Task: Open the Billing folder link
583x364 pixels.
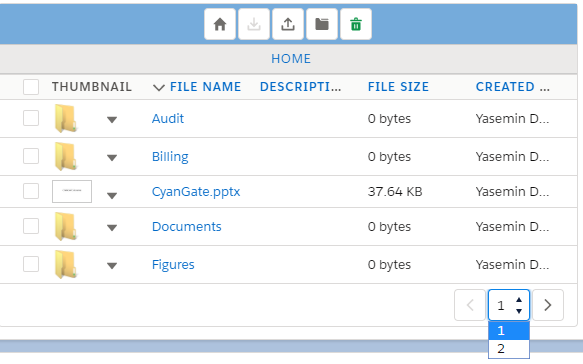Action: 170,157
